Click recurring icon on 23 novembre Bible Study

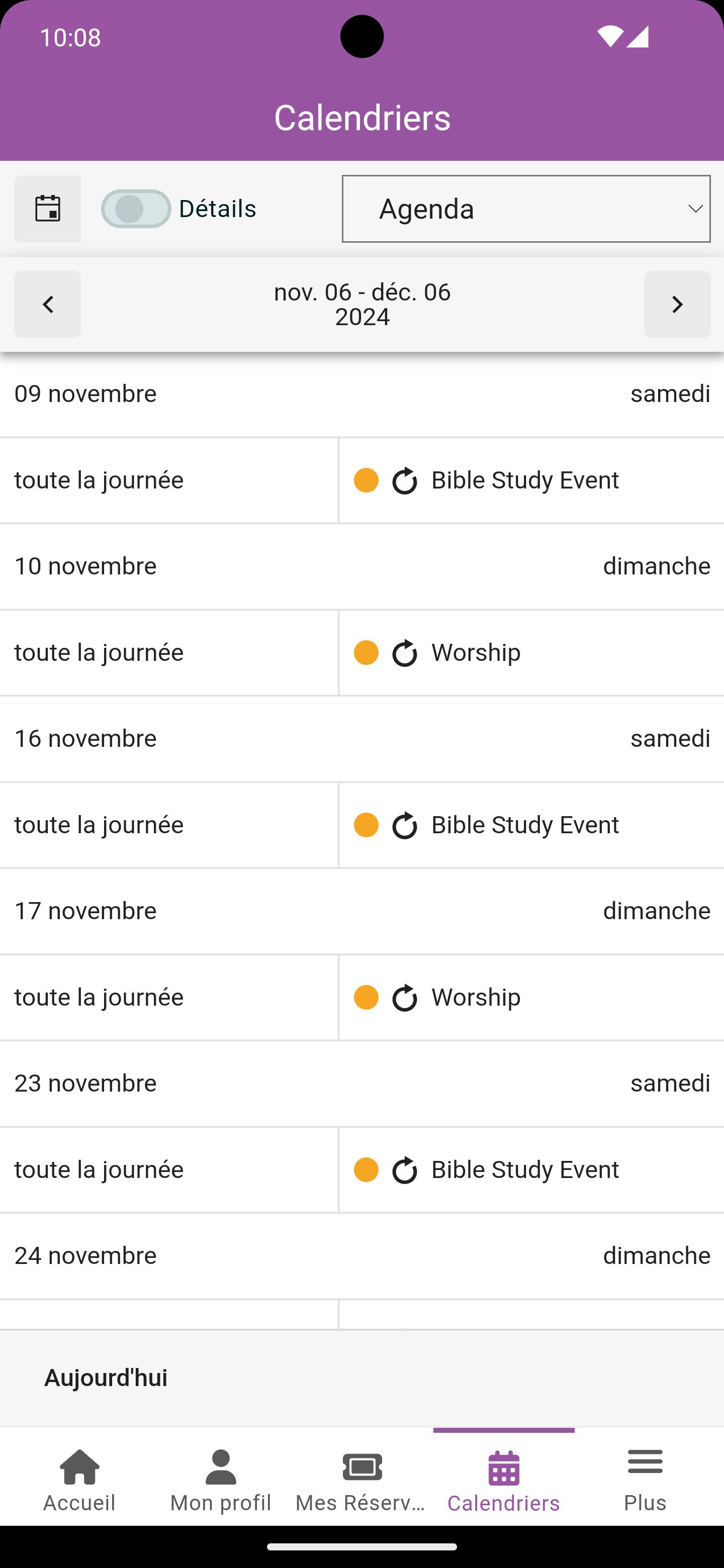point(404,1170)
